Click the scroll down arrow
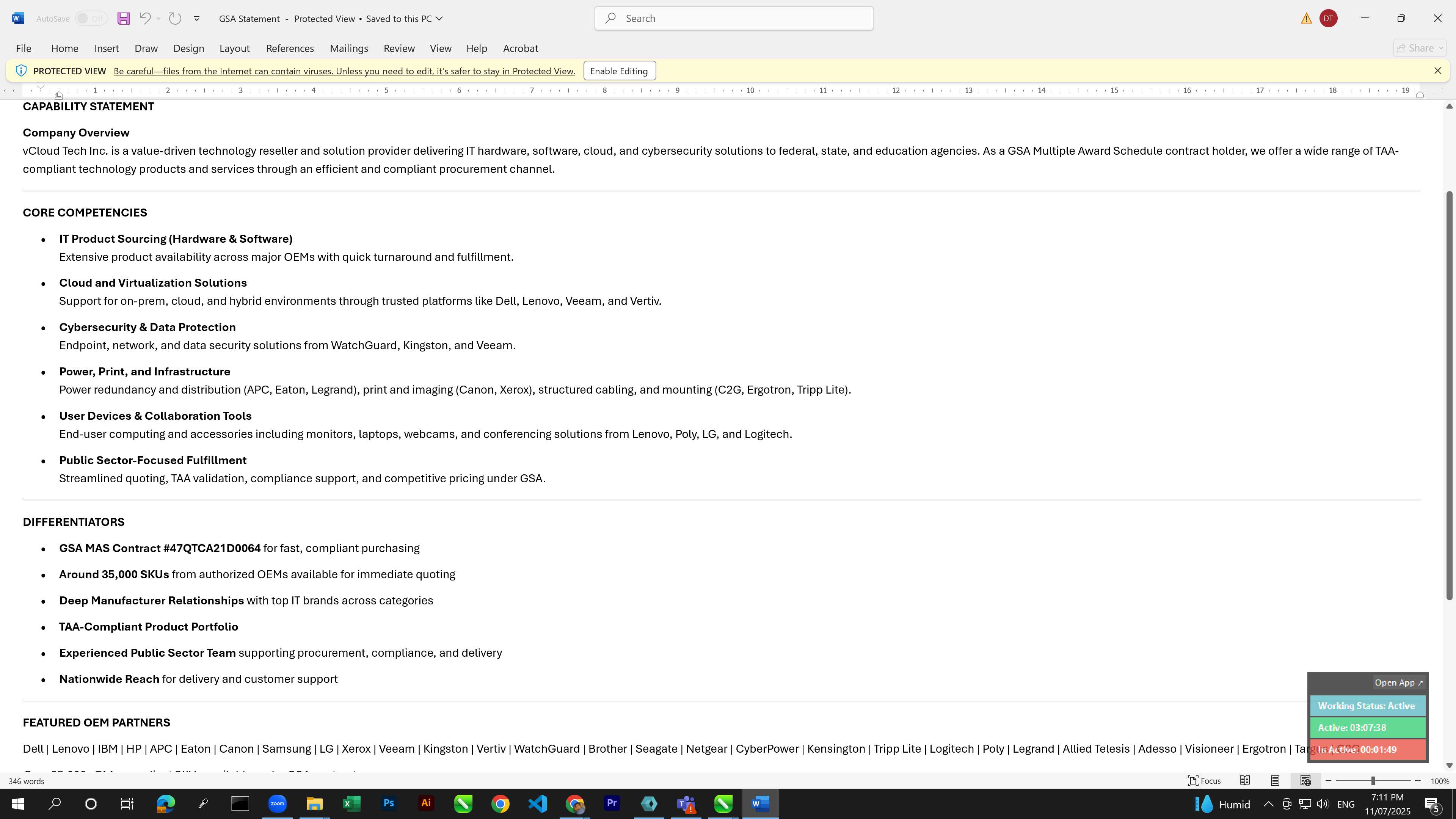The image size is (1456, 819). pyautogui.click(x=1449, y=765)
